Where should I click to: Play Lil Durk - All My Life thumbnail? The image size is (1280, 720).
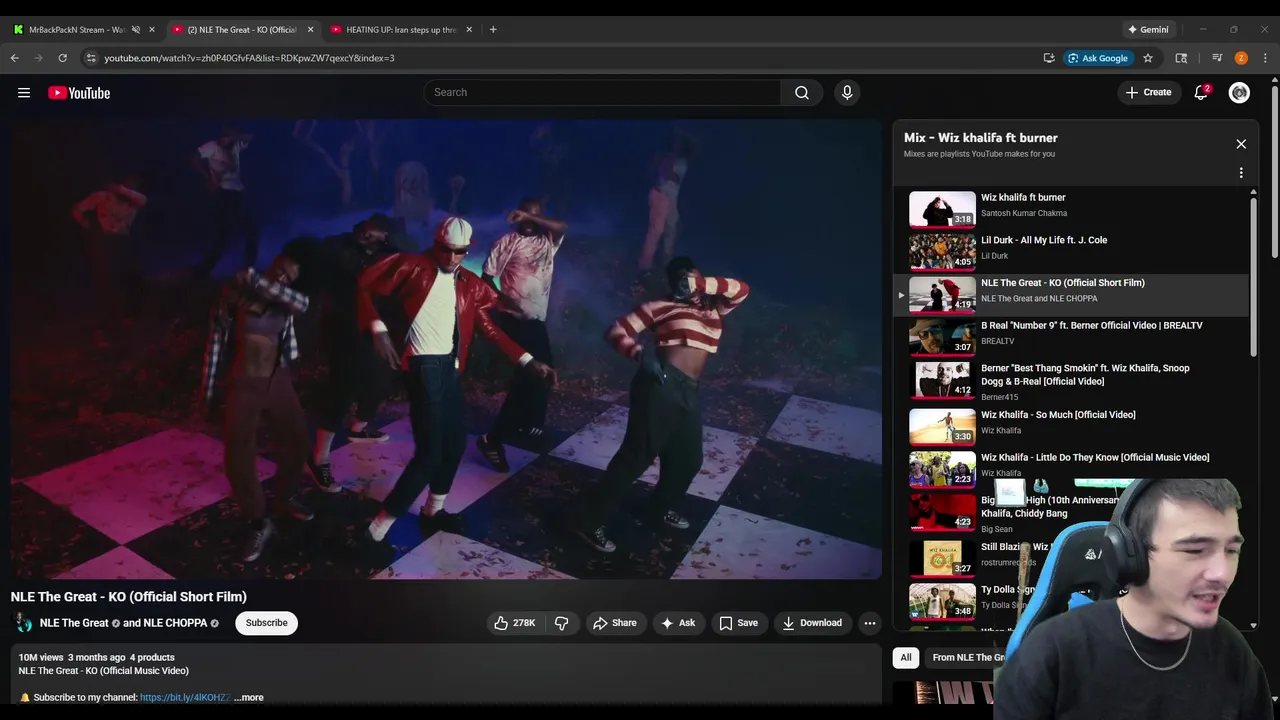942,252
